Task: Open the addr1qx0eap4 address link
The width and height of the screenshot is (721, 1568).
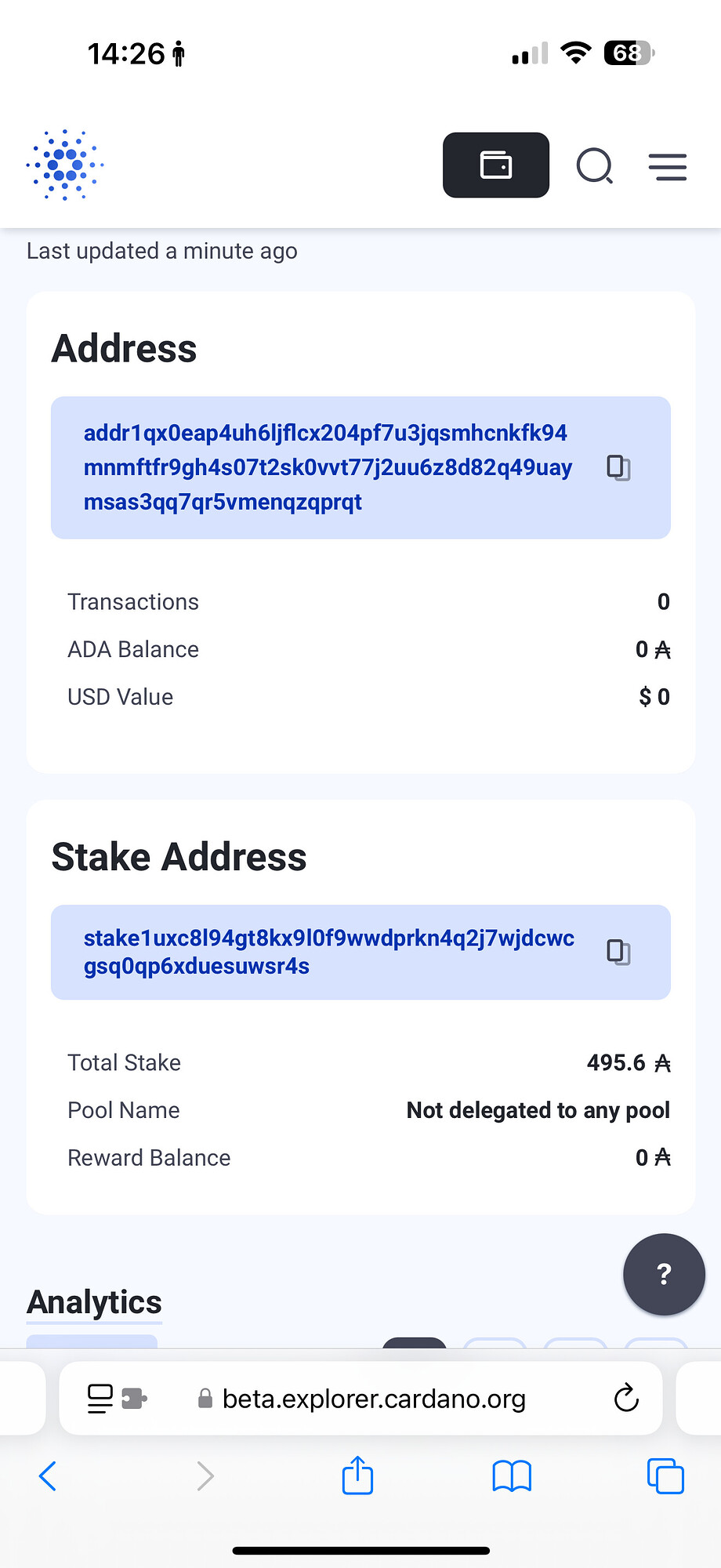Action: [x=328, y=467]
